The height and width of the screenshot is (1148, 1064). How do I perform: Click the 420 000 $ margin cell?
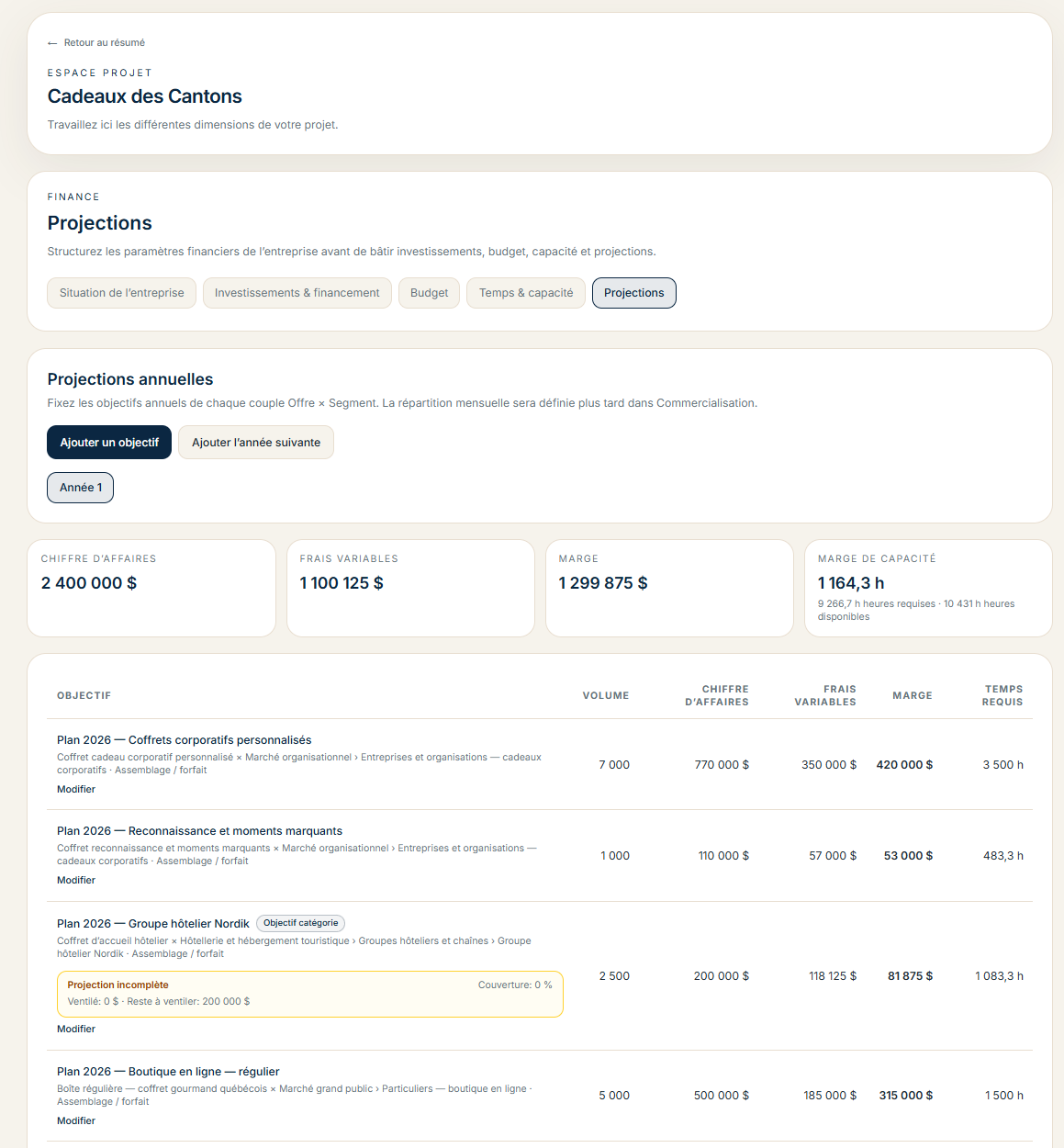tap(904, 765)
